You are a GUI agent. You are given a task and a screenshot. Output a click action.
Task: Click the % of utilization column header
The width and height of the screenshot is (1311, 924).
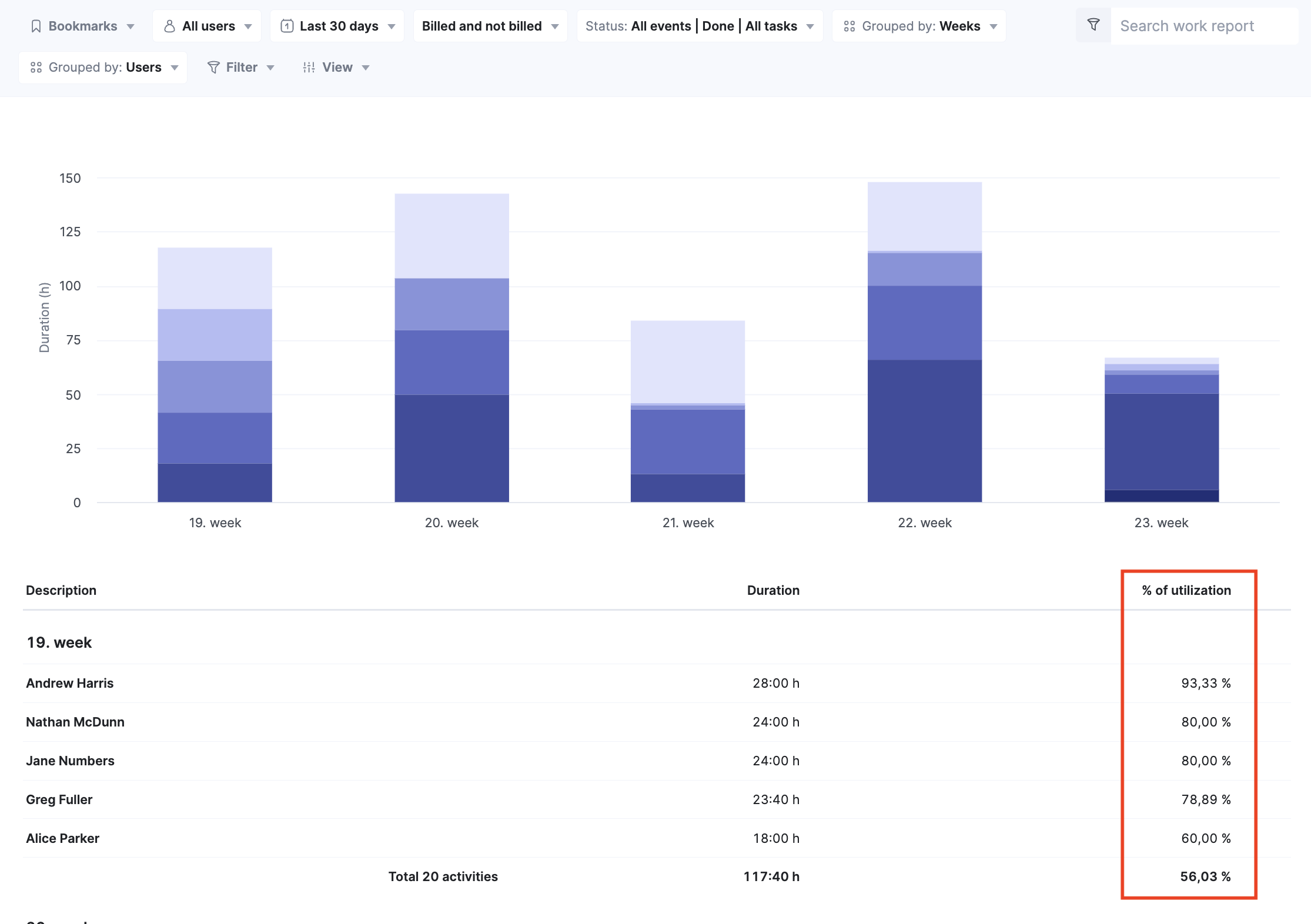tap(1186, 590)
